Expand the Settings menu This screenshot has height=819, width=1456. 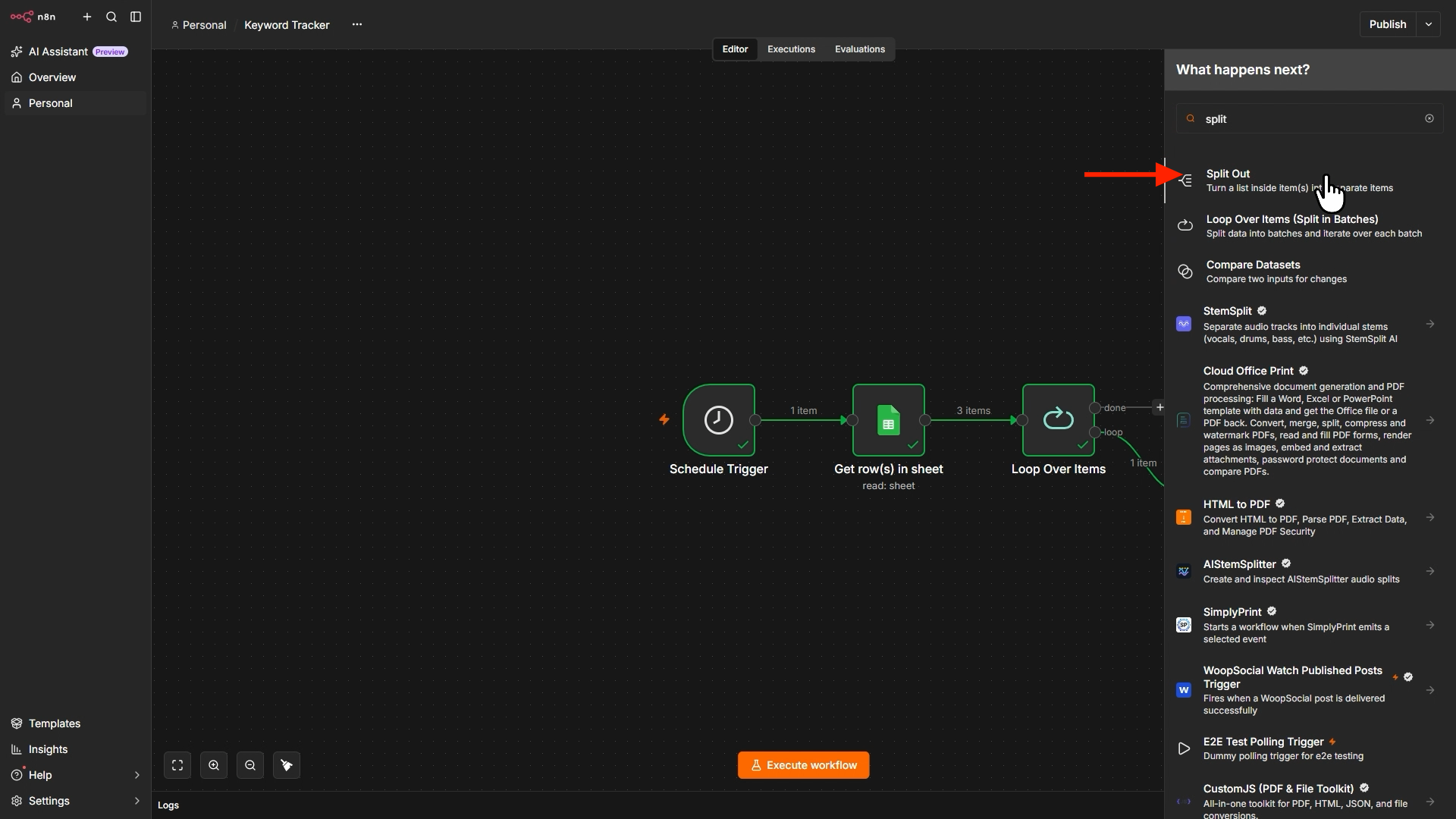click(x=75, y=801)
